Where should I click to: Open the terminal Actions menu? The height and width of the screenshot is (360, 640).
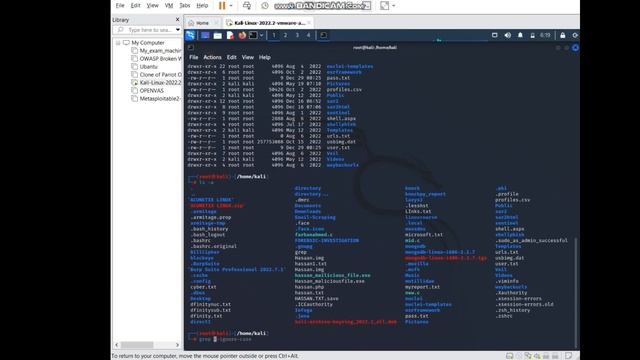[x=212, y=57]
